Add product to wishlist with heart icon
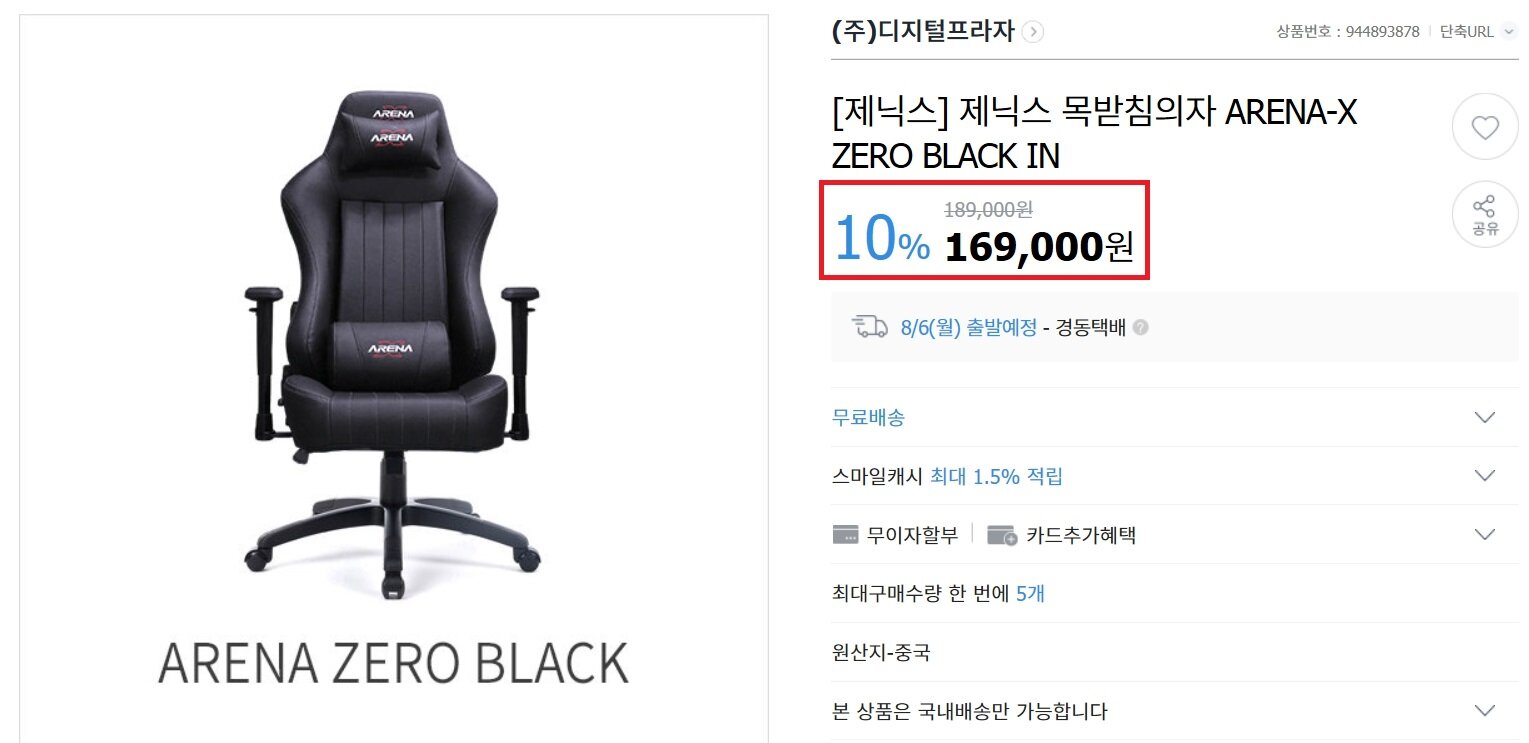The image size is (1529, 743). (1485, 127)
